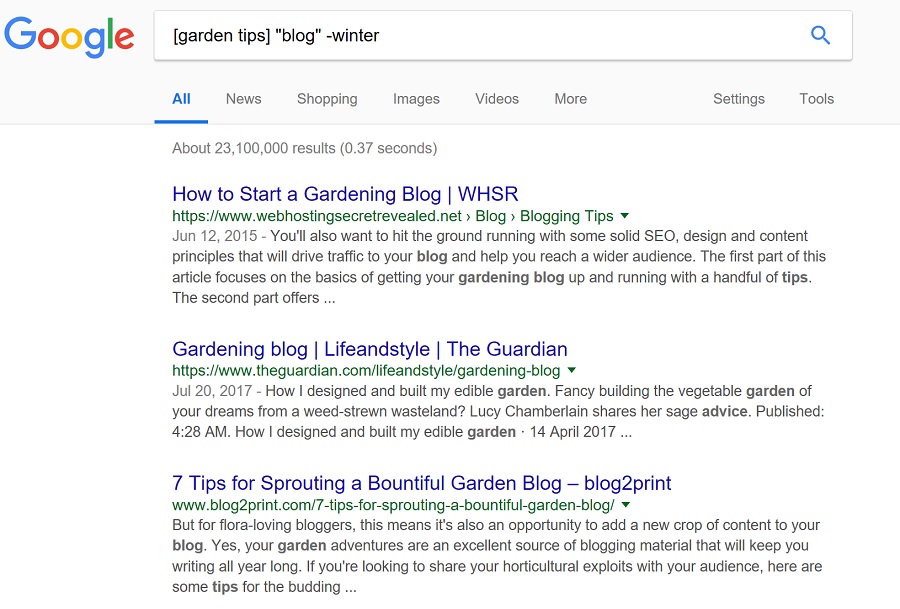Open 'How to Start a Gardening Blog' result
The width and height of the screenshot is (900, 609).
(345, 194)
